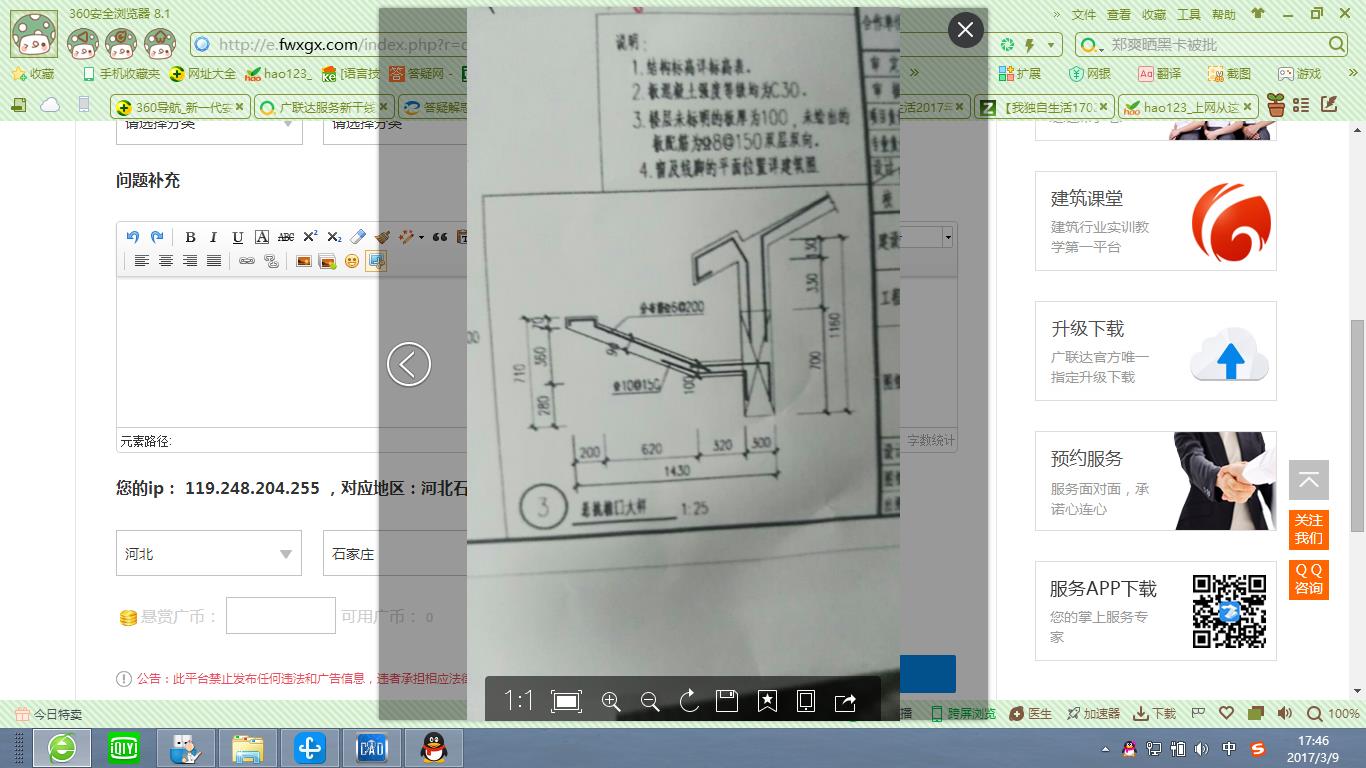Screen dimensions: 1366x768
Task: Open the 文件 menu
Action: click(1084, 15)
